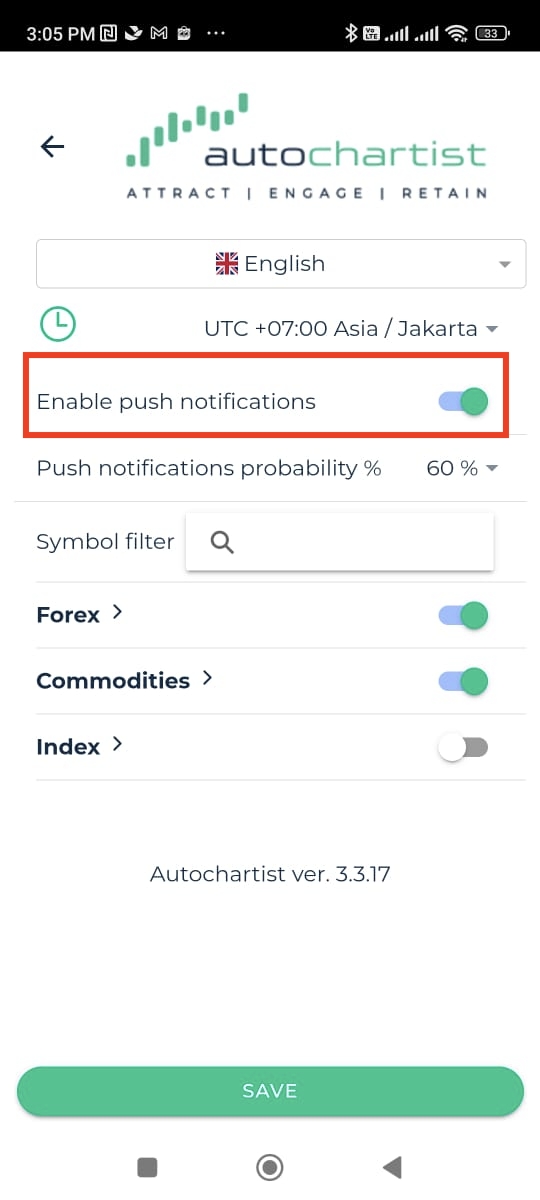Viewport: 540px width, 1200px height.
Task: Turn off the Forex toggle
Action: click(x=463, y=615)
